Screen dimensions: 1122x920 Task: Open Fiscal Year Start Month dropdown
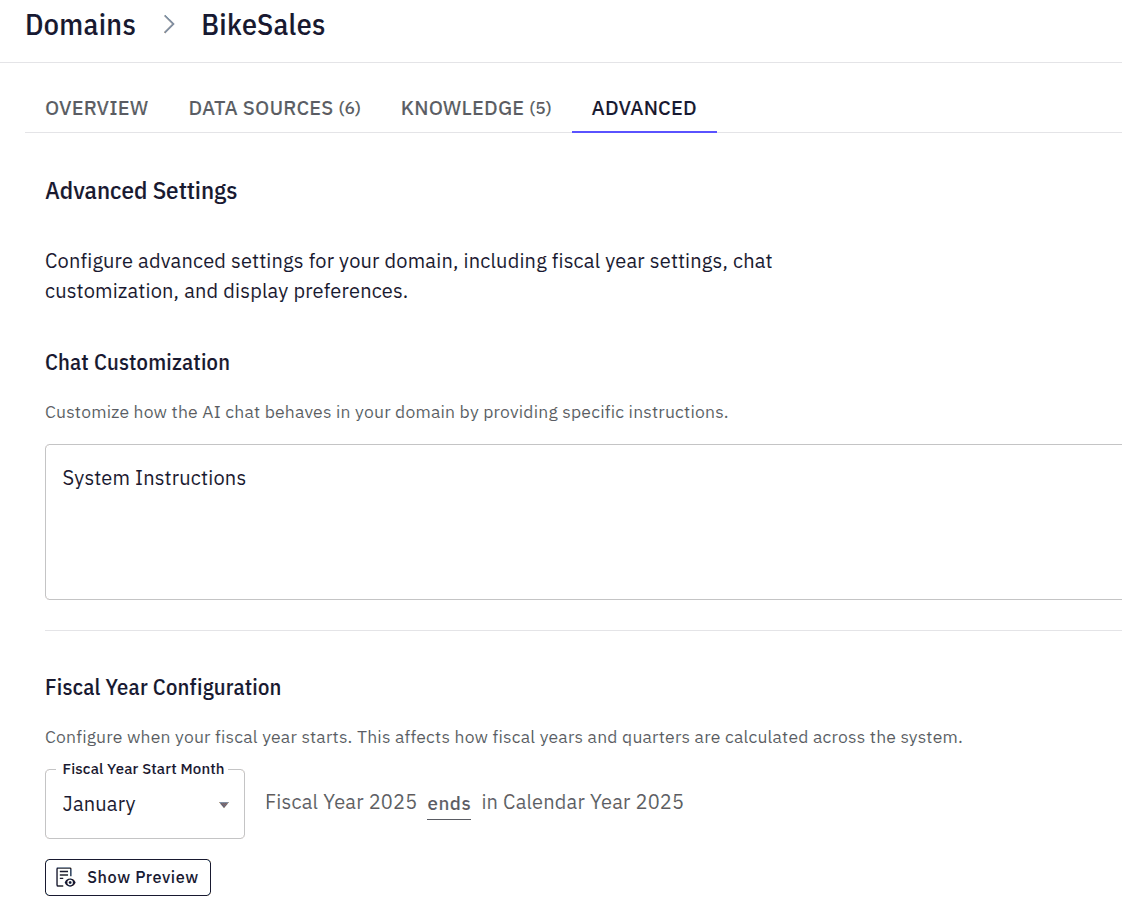click(145, 804)
